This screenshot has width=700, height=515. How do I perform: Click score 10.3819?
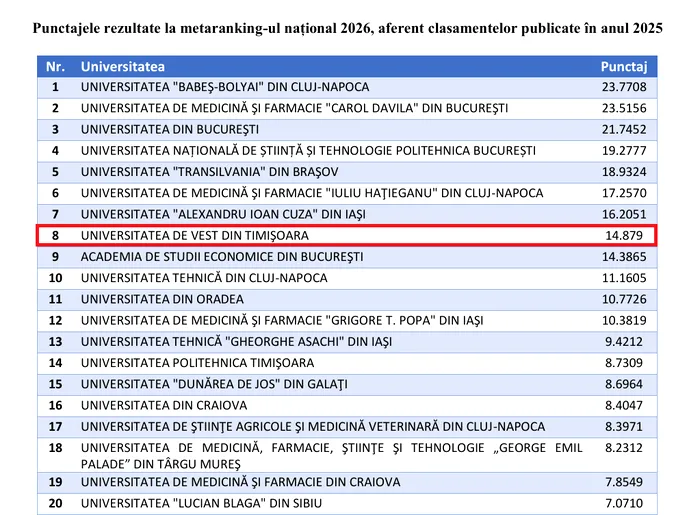coord(624,320)
